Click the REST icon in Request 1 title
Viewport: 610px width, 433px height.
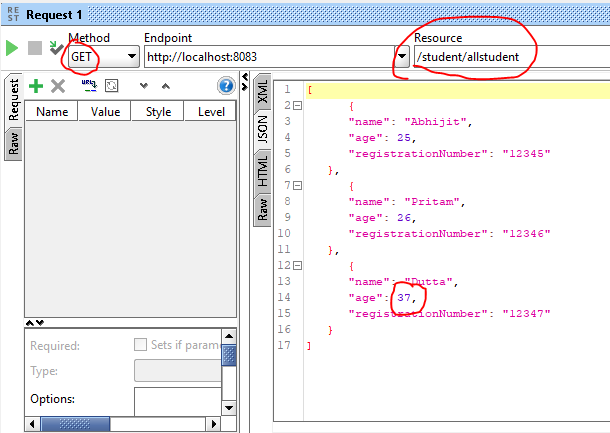coord(13,14)
